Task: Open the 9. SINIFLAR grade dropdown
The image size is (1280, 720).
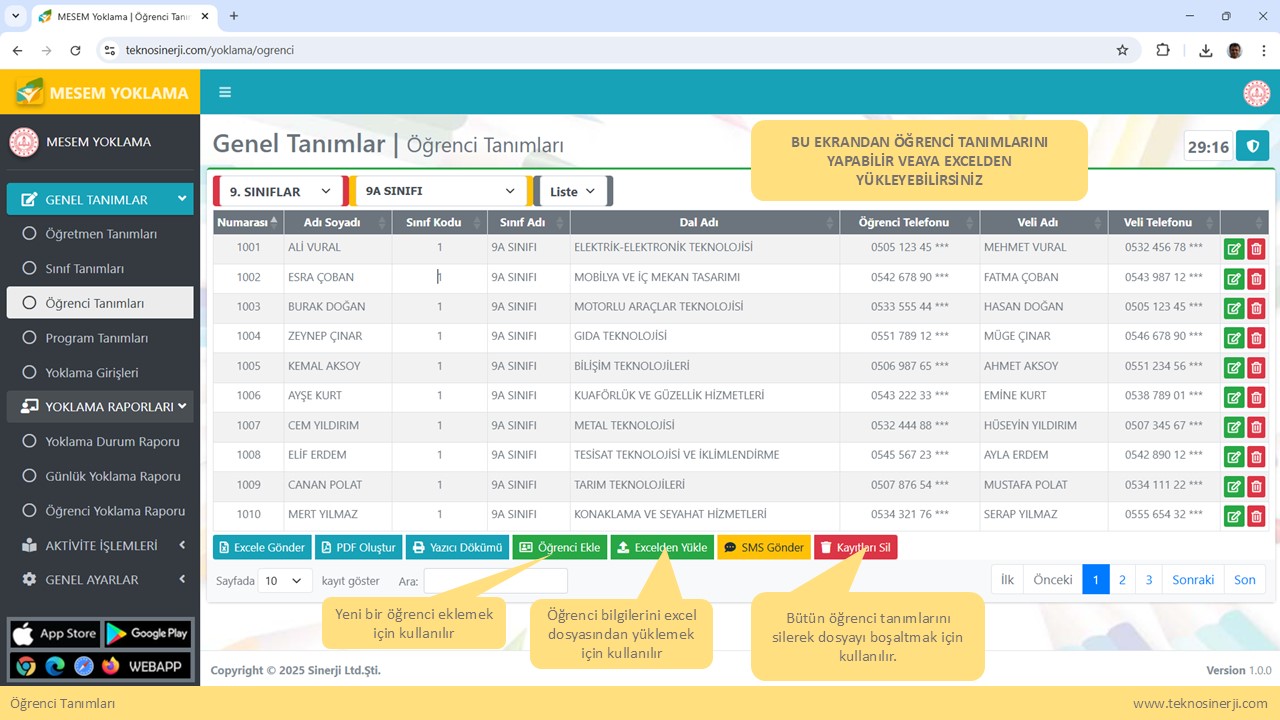Action: [279, 191]
